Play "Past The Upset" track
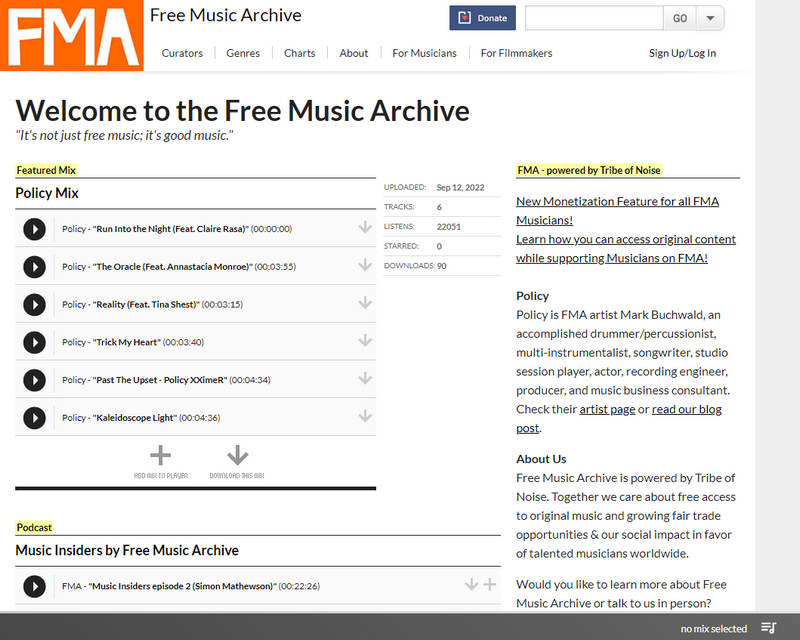This screenshot has width=800, height=640. tap(34, 380)
